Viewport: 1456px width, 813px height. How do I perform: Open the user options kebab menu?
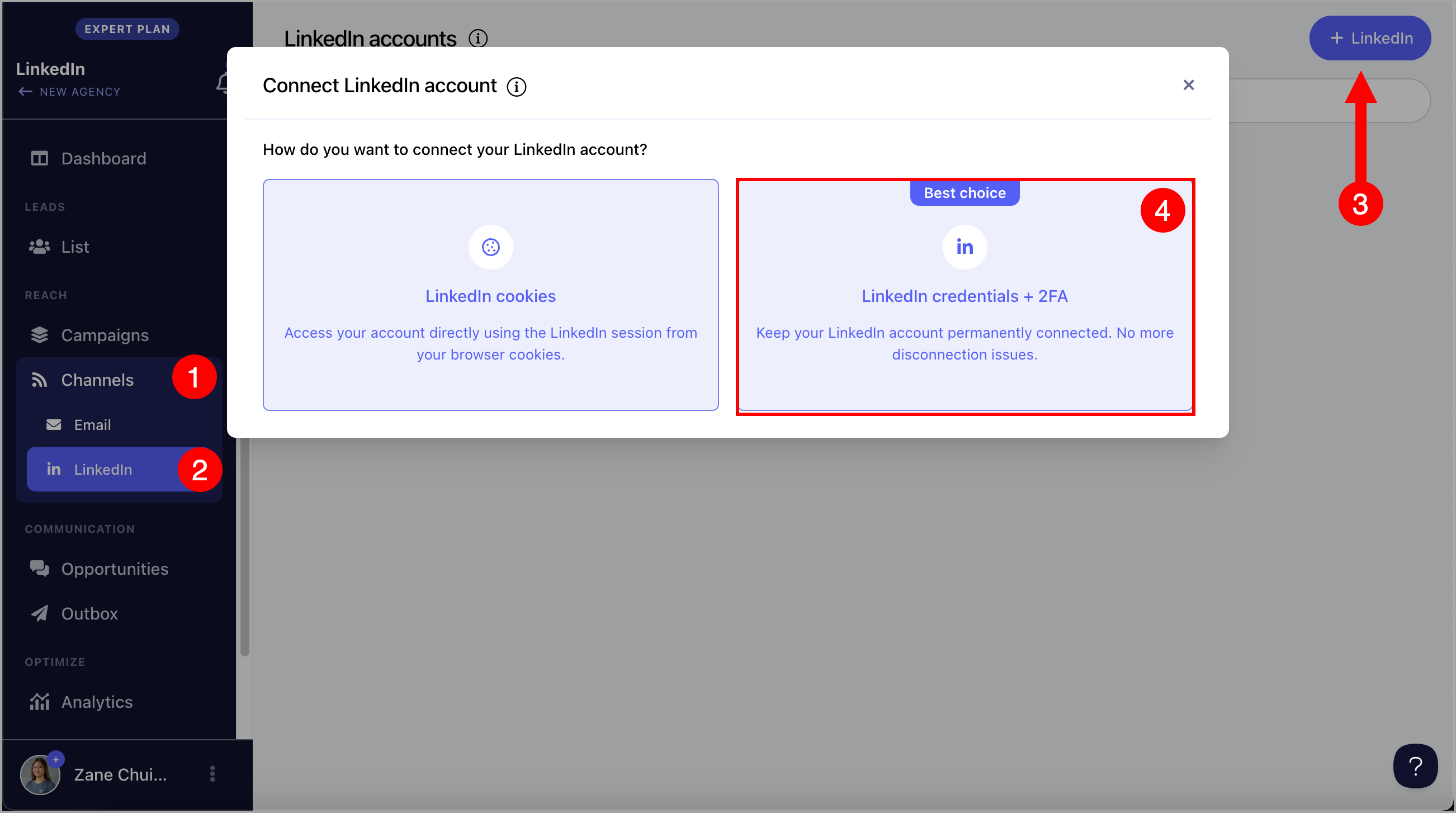tap(212, 774)
